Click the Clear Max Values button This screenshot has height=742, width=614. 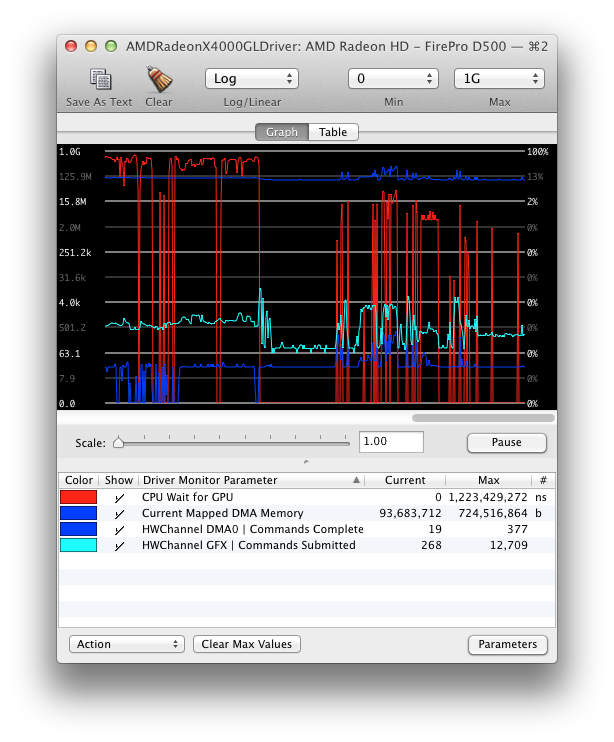tap(246, 644)
